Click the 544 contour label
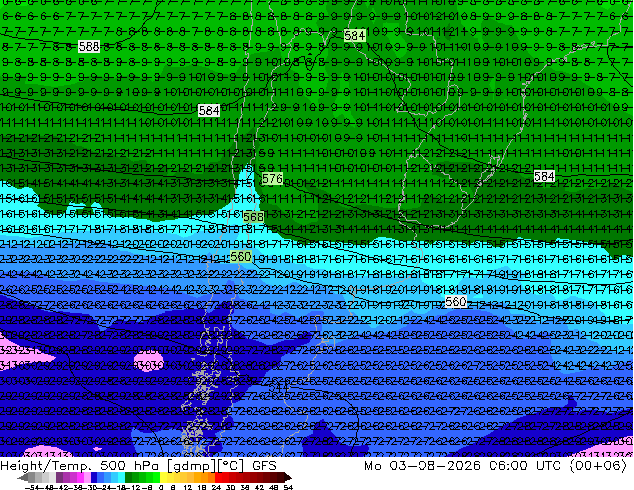This screenshot has width=634, height=490. 279,387
